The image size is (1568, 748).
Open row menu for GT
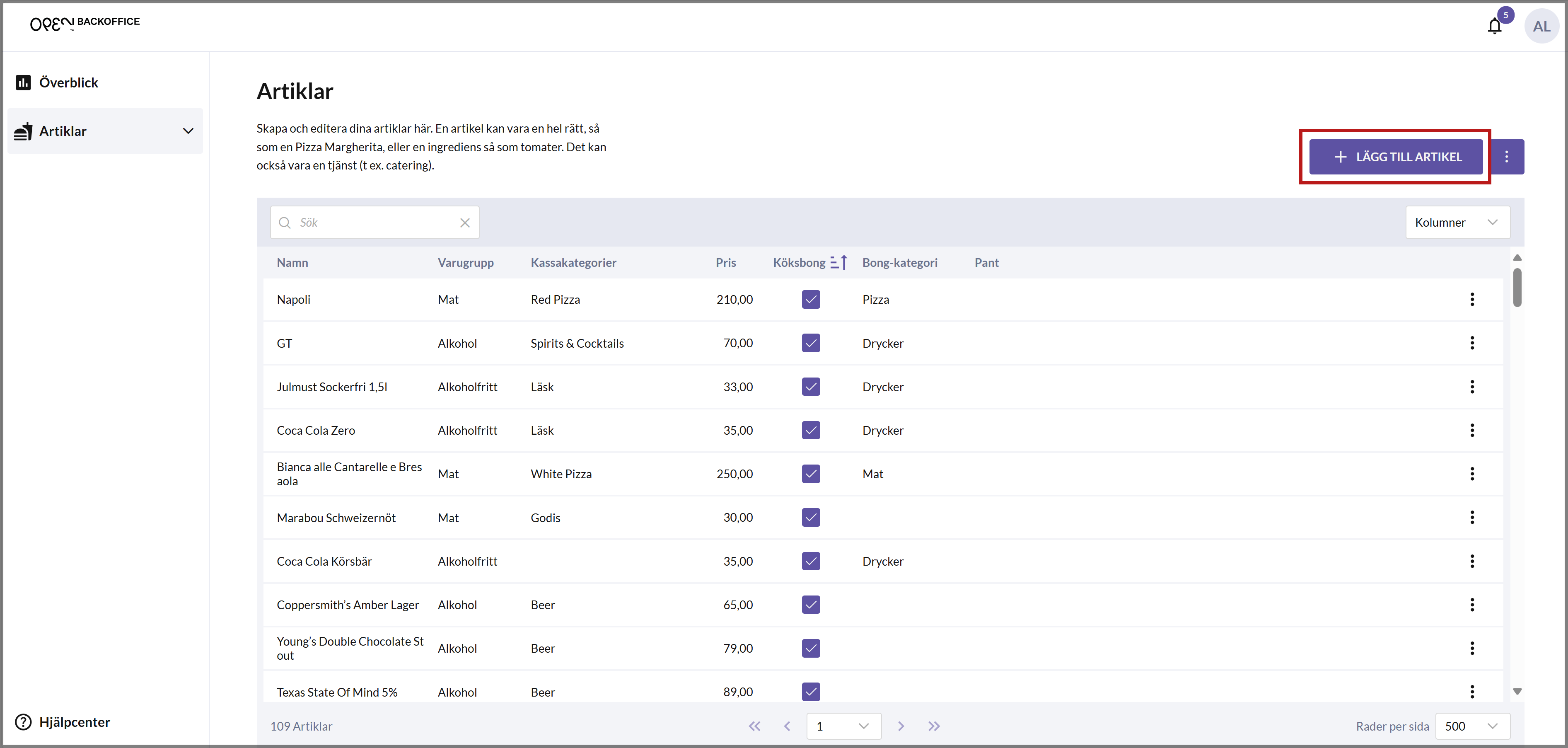click(1472, 343)
